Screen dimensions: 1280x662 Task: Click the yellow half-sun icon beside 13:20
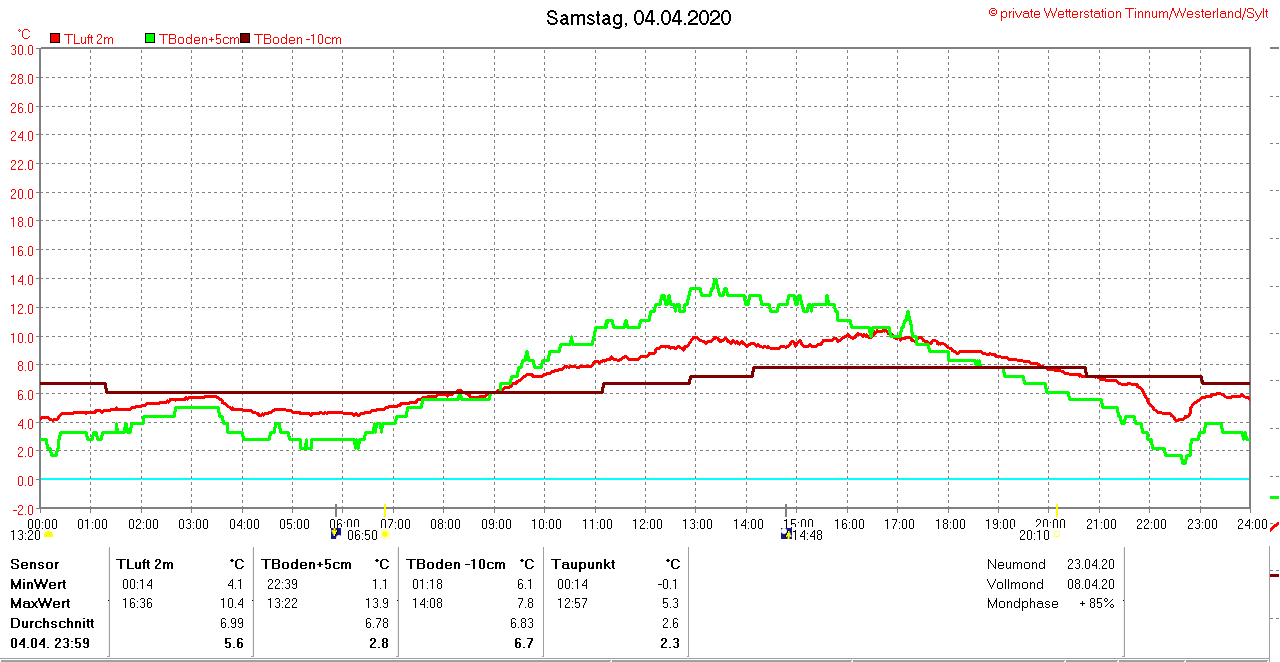48,535
